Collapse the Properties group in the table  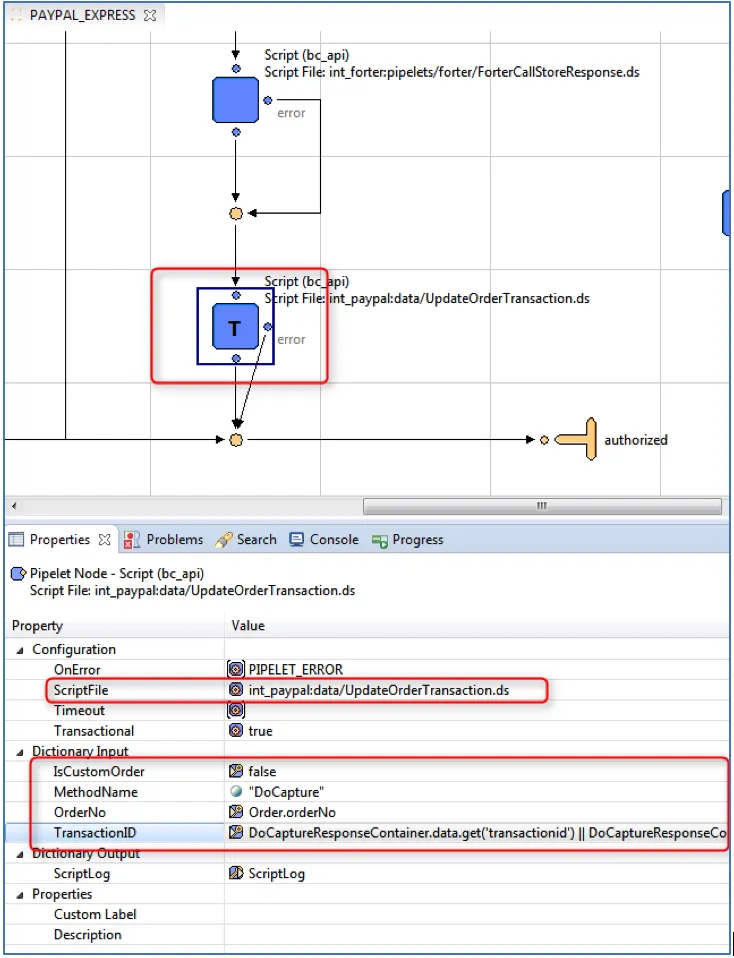(20, 895)
